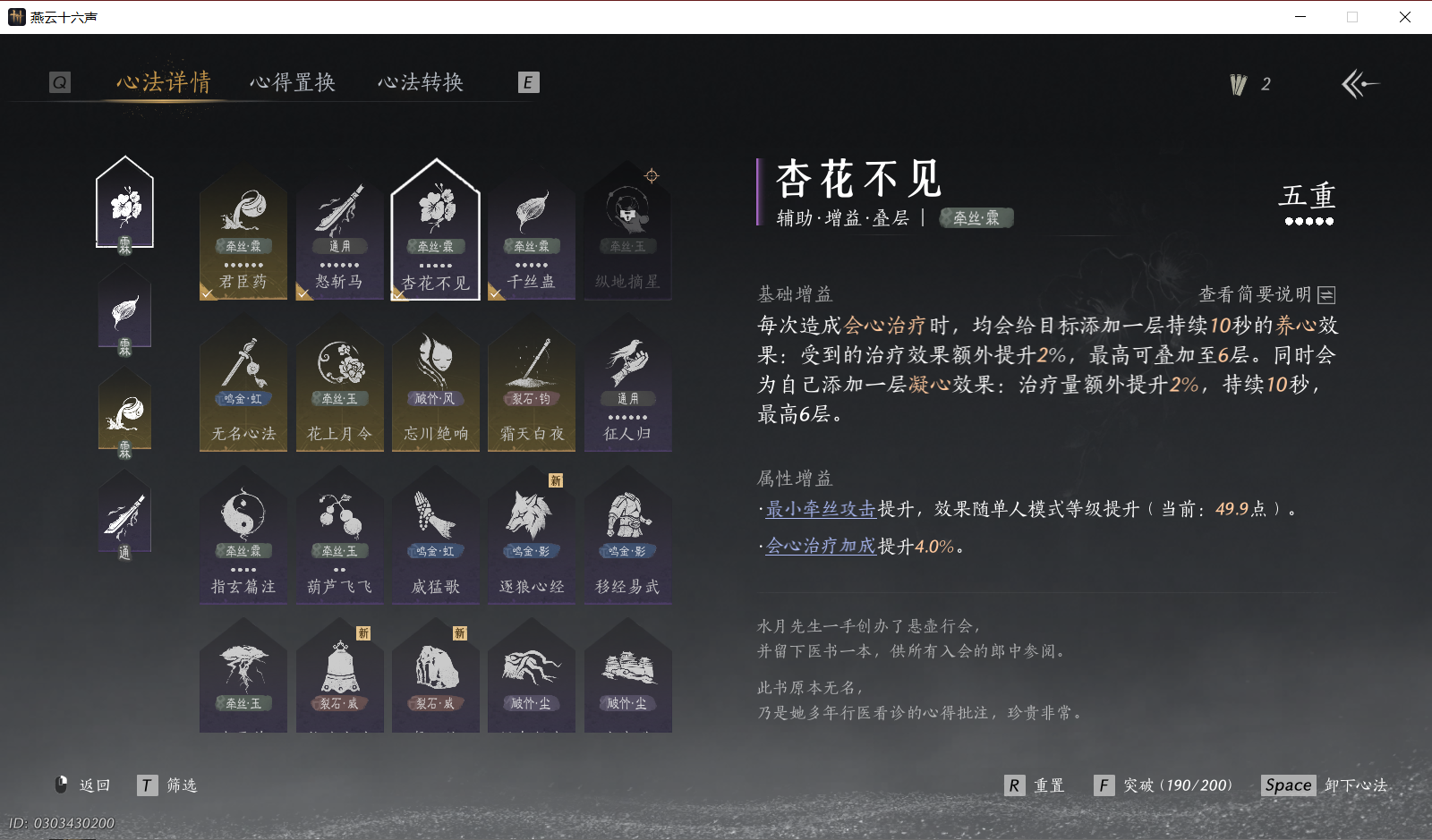Close the 燕云十六声 window
1432x840 pixels.
pyautogui.click(x=1405, y=17)
